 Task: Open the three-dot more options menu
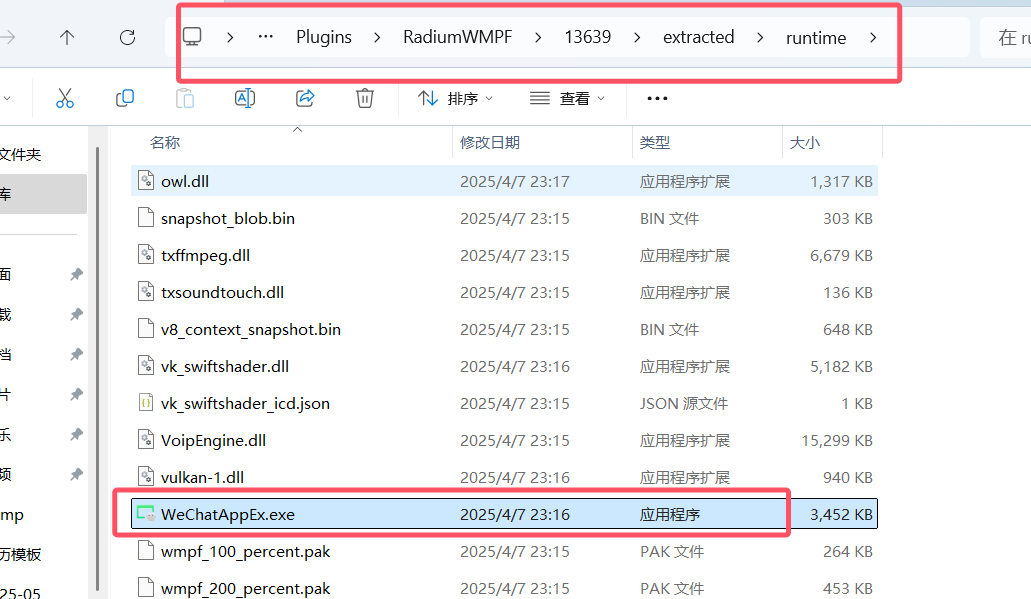click(657, 98)
